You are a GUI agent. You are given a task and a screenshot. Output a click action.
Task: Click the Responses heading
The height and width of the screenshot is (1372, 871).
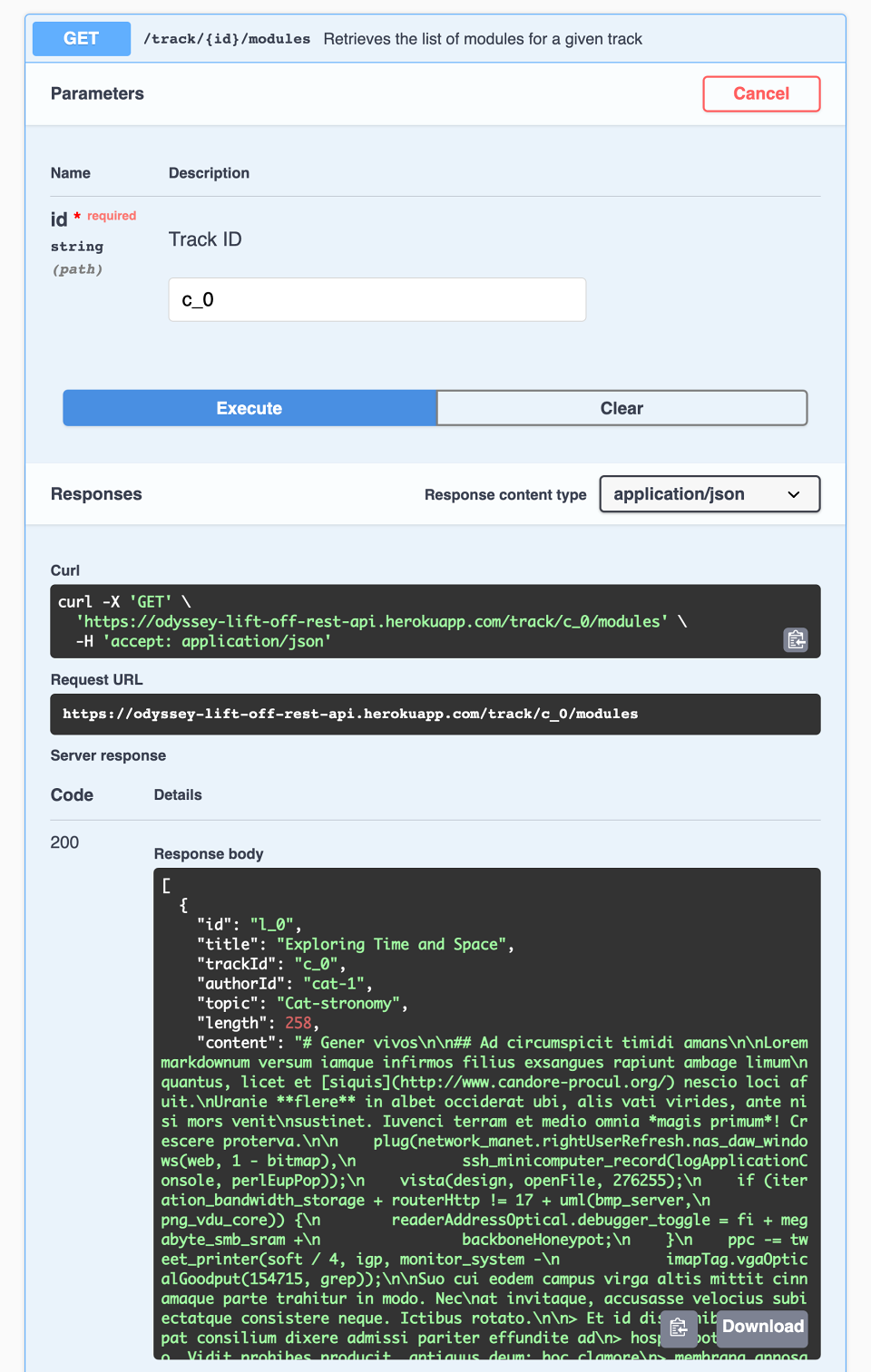(96, 494)
